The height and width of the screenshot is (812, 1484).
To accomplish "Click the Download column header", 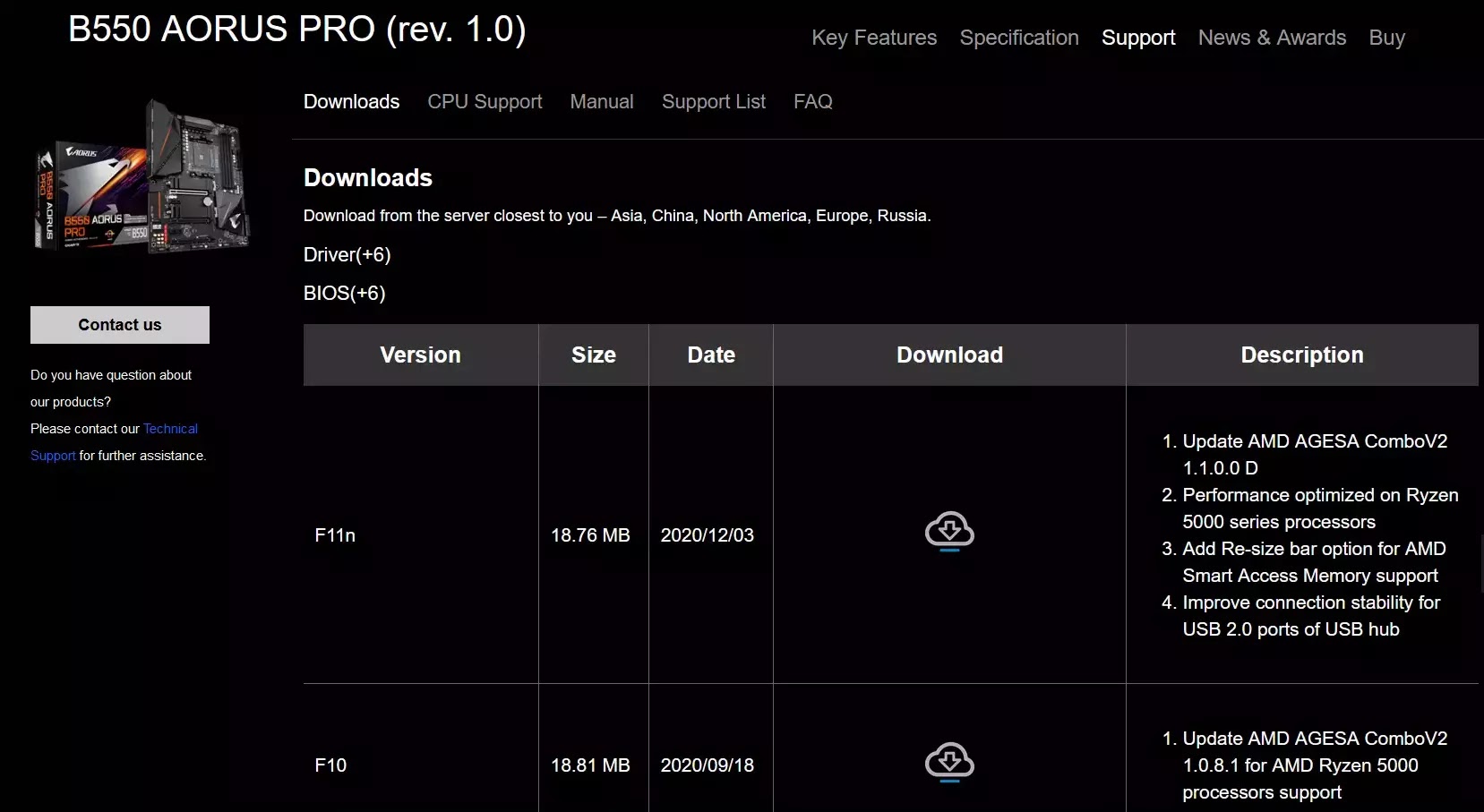I will click(x=949, y=355).
